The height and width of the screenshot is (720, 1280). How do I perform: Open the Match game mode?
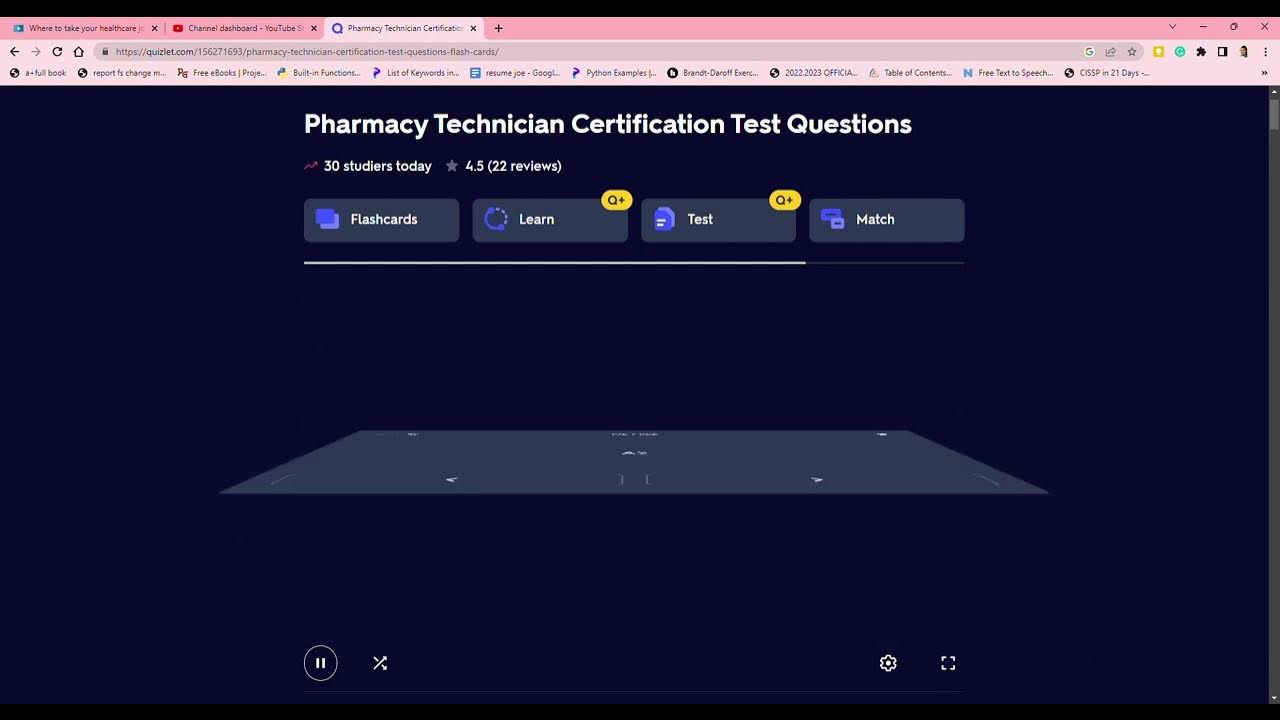coord(886,220)
